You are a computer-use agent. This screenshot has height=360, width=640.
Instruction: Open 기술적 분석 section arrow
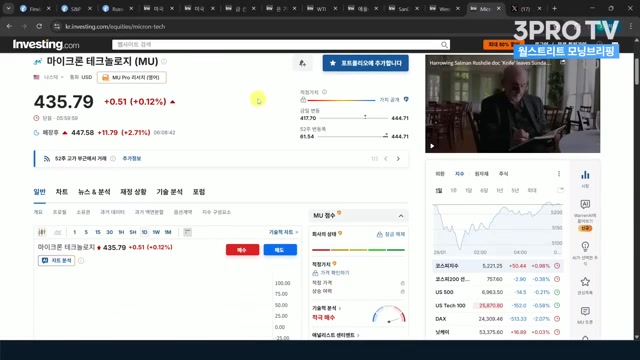point(340,309)
